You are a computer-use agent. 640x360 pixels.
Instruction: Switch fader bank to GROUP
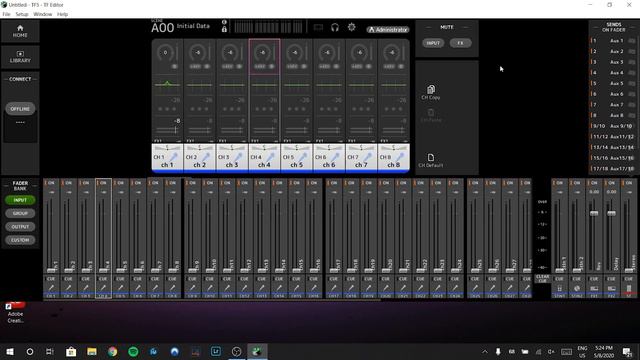20,213
